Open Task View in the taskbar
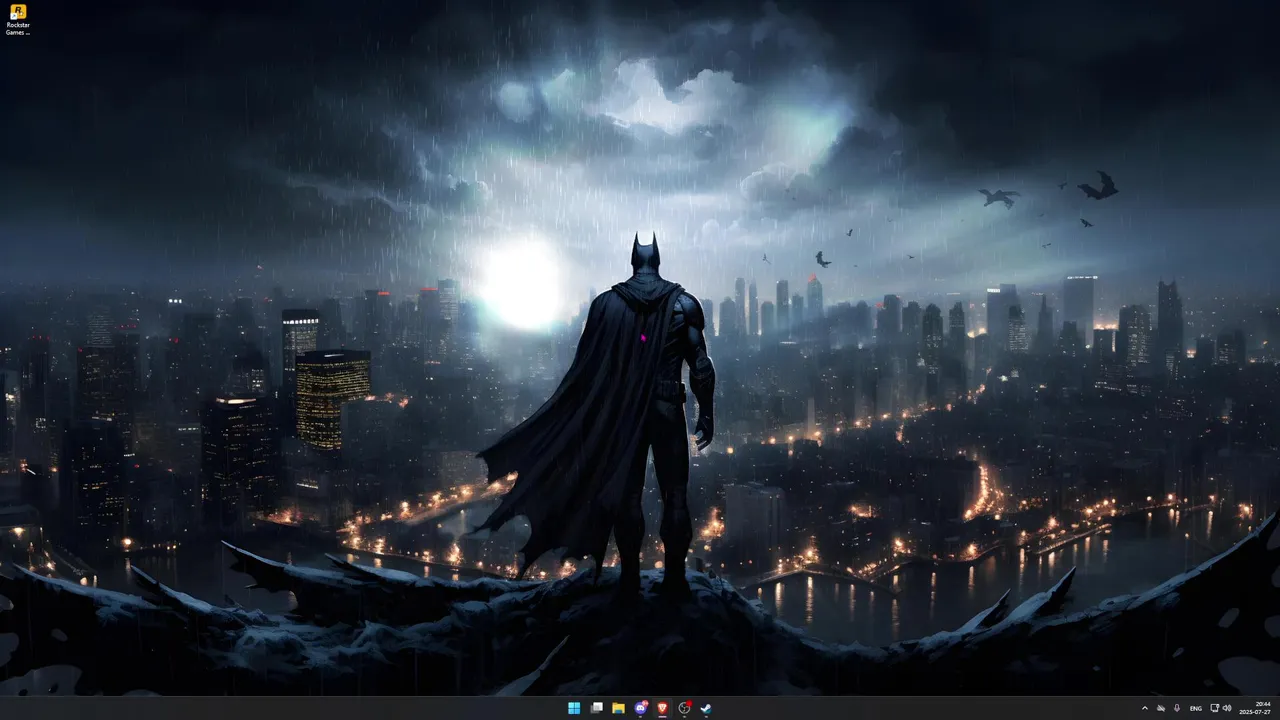 click(x=596, y=708)
